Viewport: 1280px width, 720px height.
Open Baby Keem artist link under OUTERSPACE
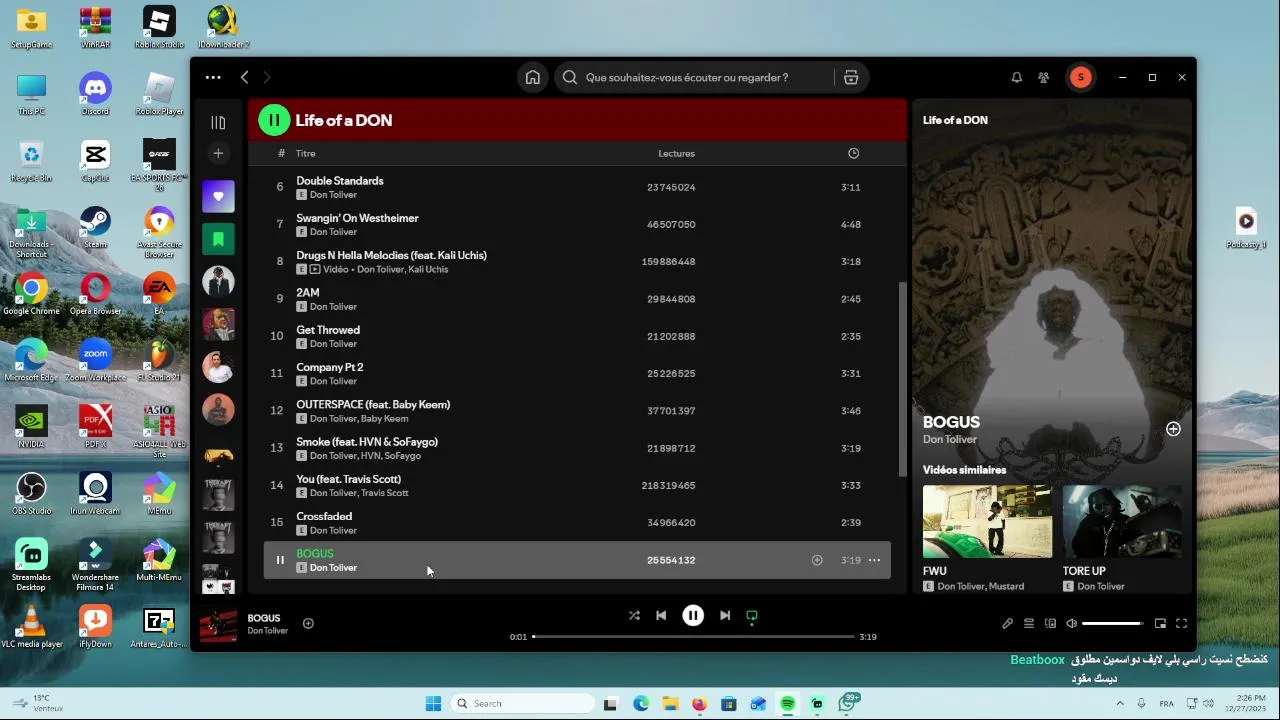(385, 419)
